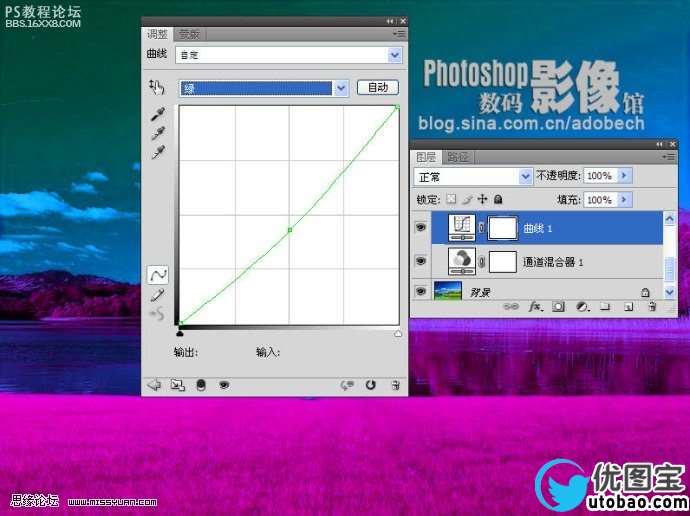Switch to the 调整 tab
The width and height of the screenshot is (690, 516).
click(157, 34)
